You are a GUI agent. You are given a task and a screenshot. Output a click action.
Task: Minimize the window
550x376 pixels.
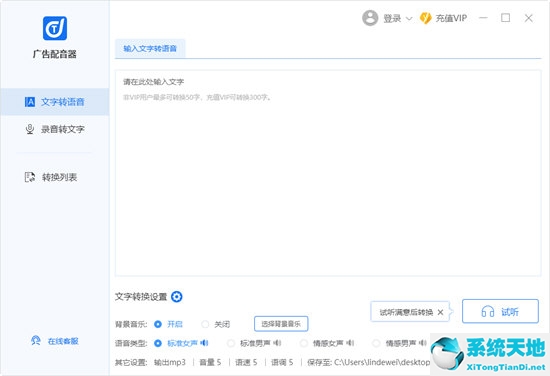pyautogui.click(x=483, y=18)
